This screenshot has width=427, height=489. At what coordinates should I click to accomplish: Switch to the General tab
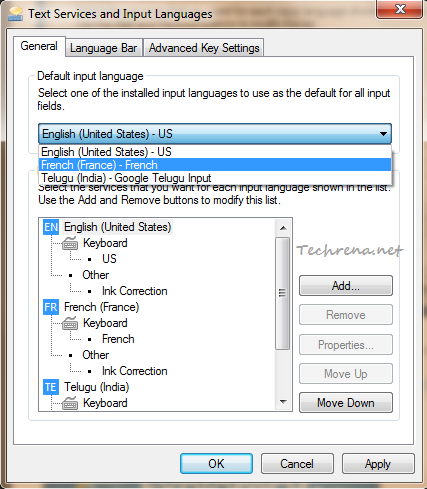click(x=39, y=46)
